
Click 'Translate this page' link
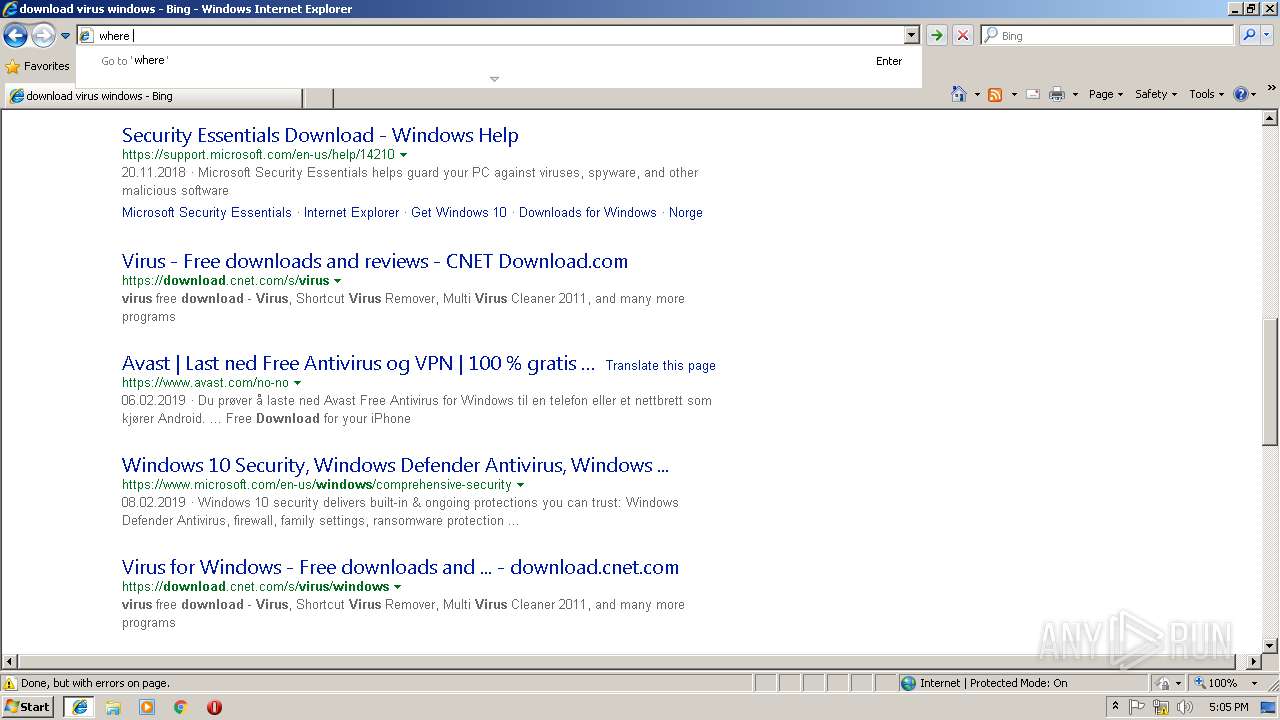(660, 365)
